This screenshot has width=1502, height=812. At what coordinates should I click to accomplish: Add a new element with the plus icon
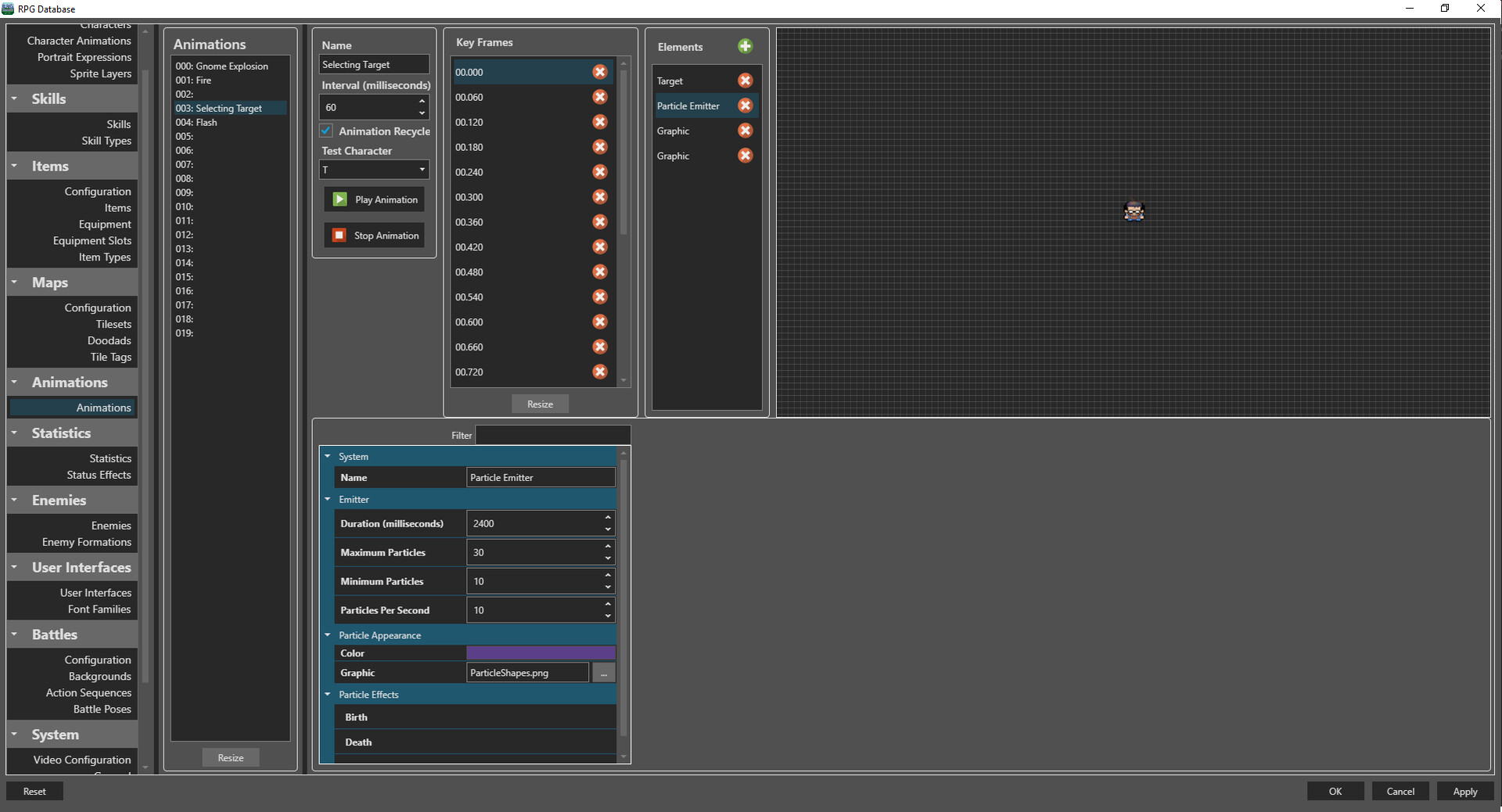coord(745,46)
